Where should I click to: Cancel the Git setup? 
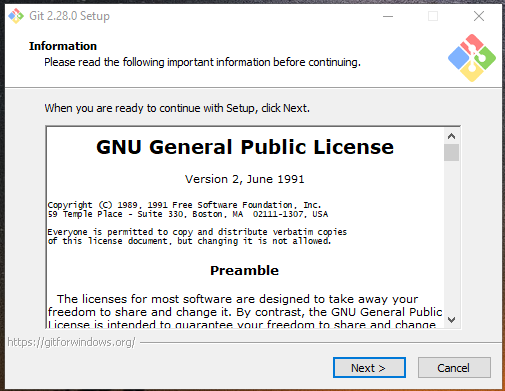click(x=454, y=368)
